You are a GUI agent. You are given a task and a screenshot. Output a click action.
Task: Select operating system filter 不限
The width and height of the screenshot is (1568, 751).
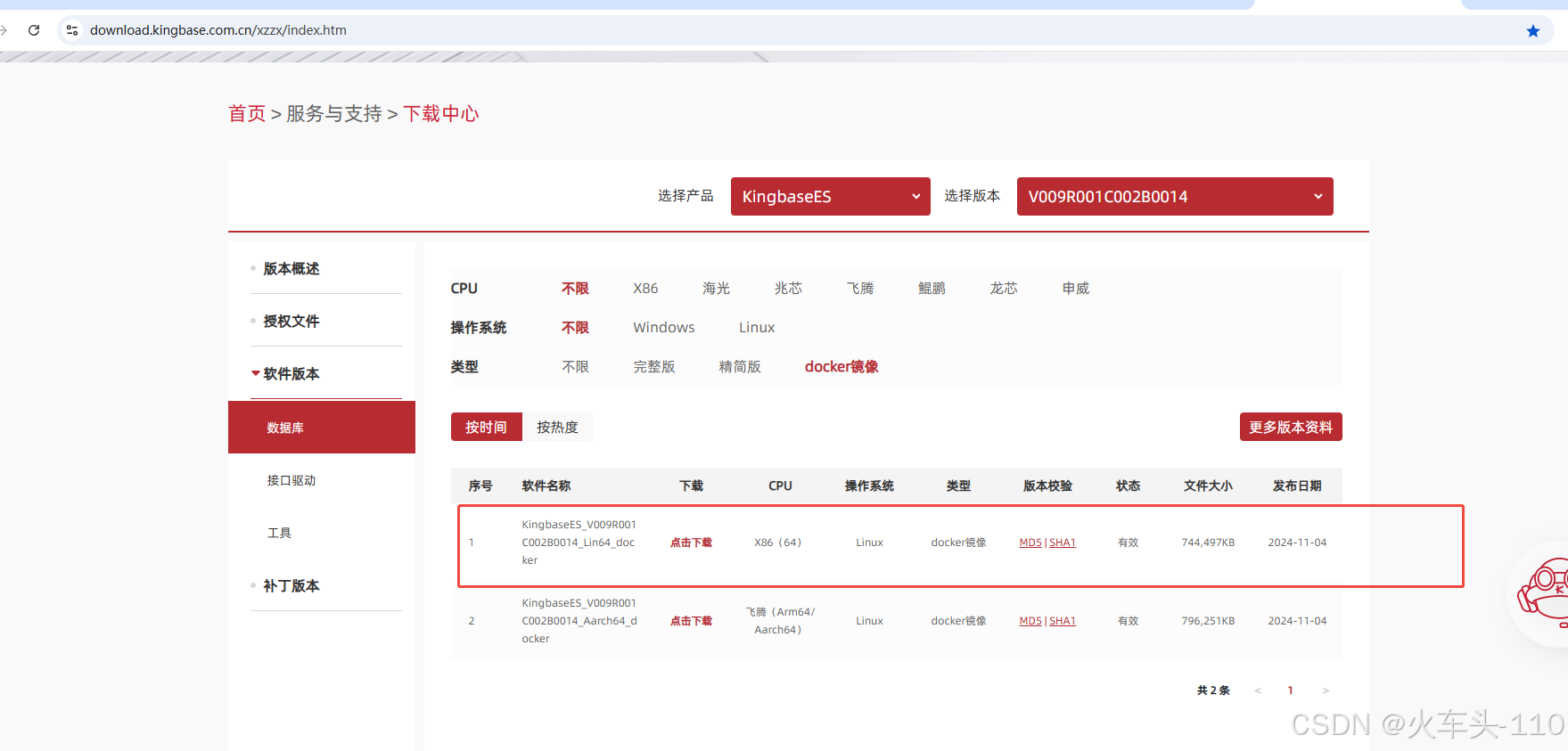(x=575, y=328)
